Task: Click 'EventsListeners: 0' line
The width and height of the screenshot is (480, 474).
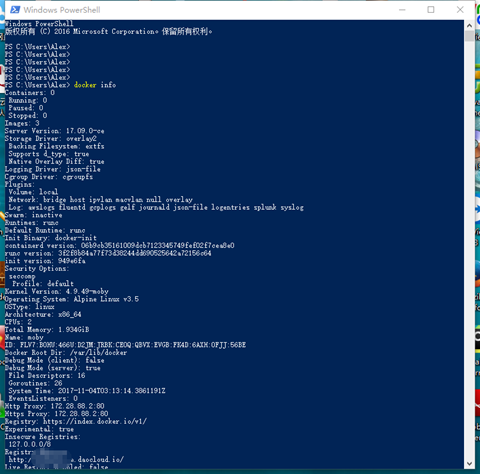Action: [43, 398]
